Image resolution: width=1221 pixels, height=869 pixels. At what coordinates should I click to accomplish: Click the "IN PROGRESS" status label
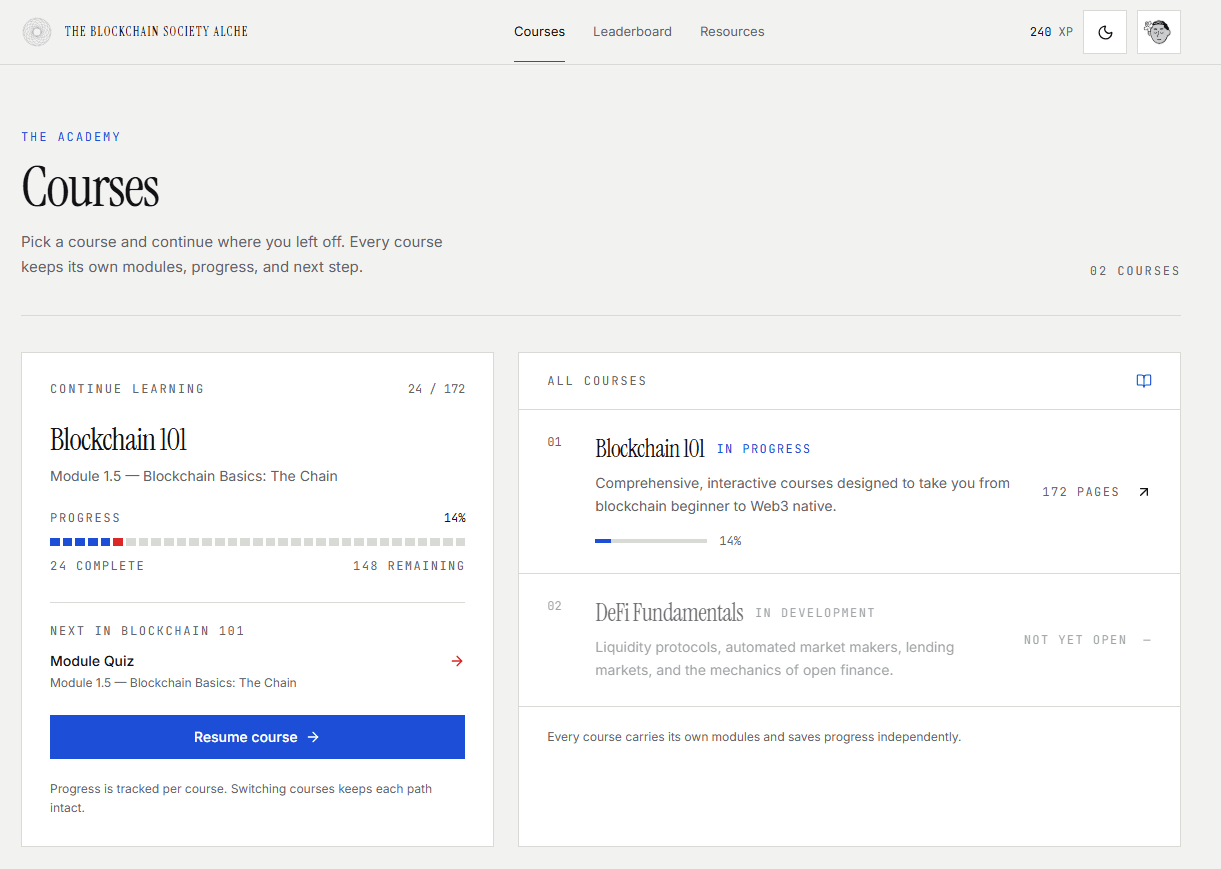coord(764,449)
